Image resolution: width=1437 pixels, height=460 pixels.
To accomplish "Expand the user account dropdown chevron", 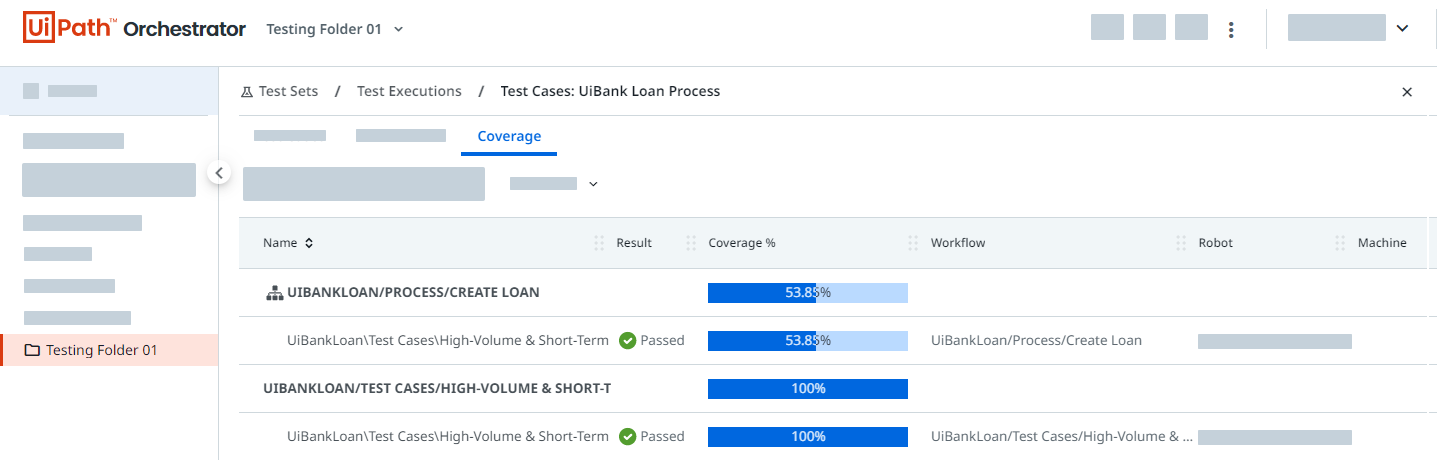I will [x=1402, y=29].
